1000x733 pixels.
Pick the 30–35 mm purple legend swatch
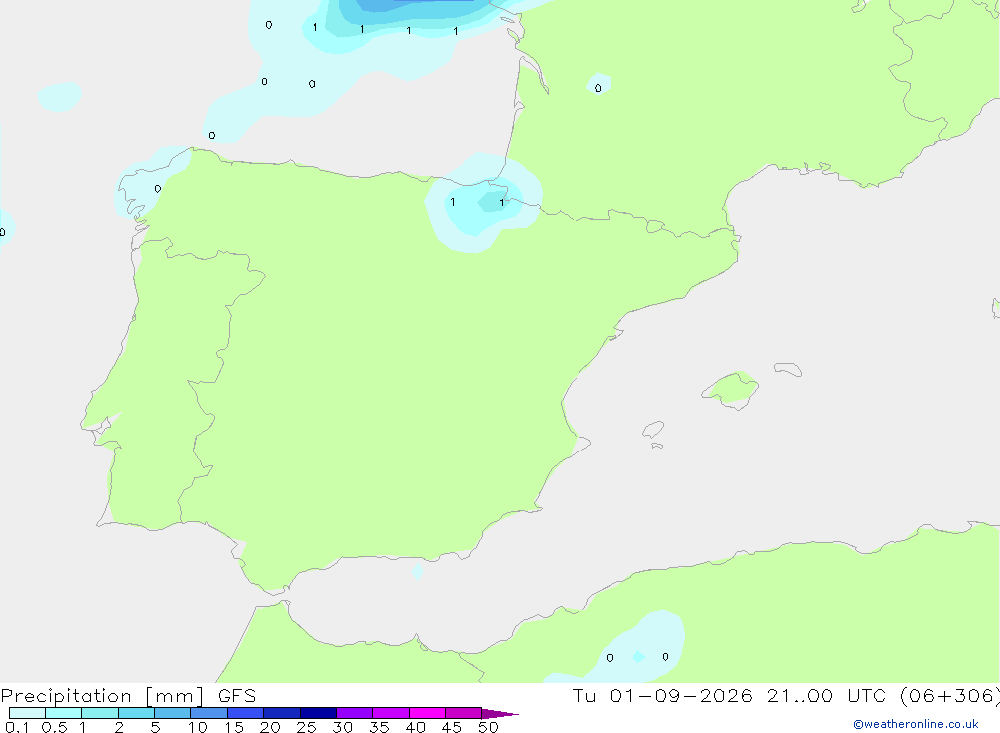pyautogui.click(x=355, y=713)
